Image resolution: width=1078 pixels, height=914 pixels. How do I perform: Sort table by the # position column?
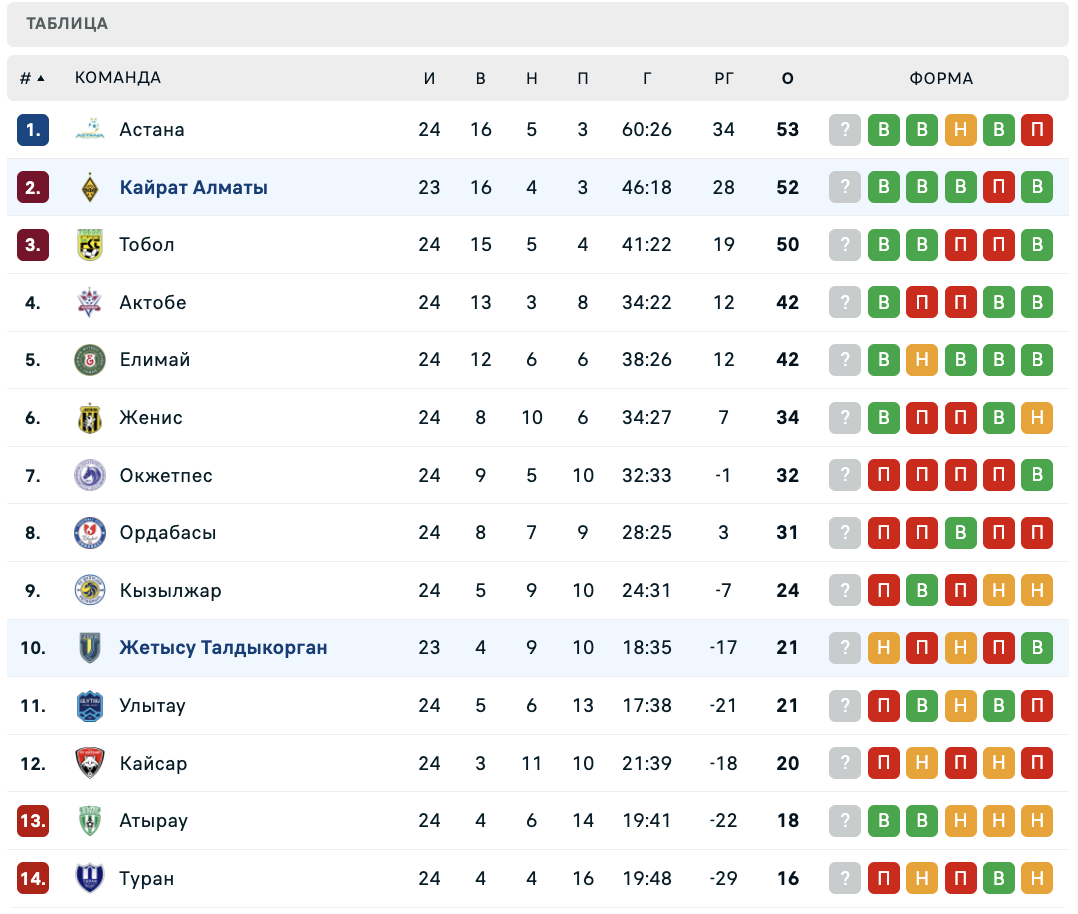tap(32, 78)
